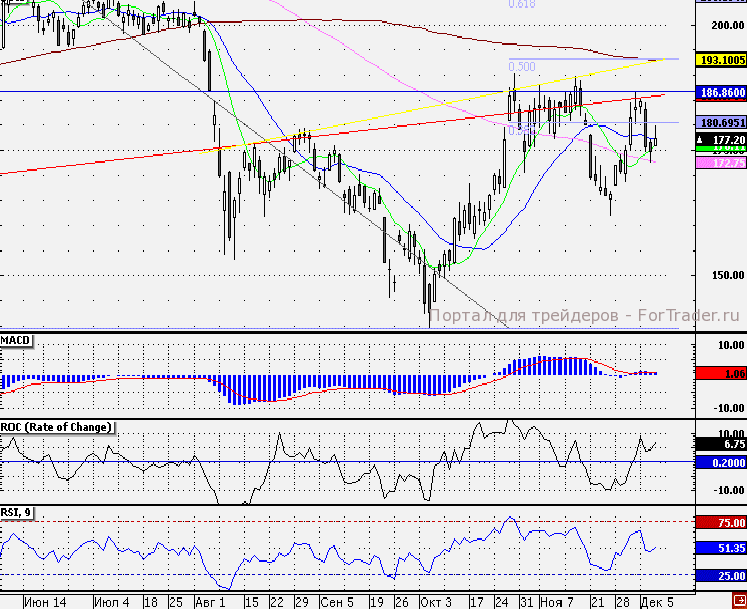Select the blue 25.00 RSI oversold tag
Viewport: 747px width, 610px height.
[x=720, y=575]
